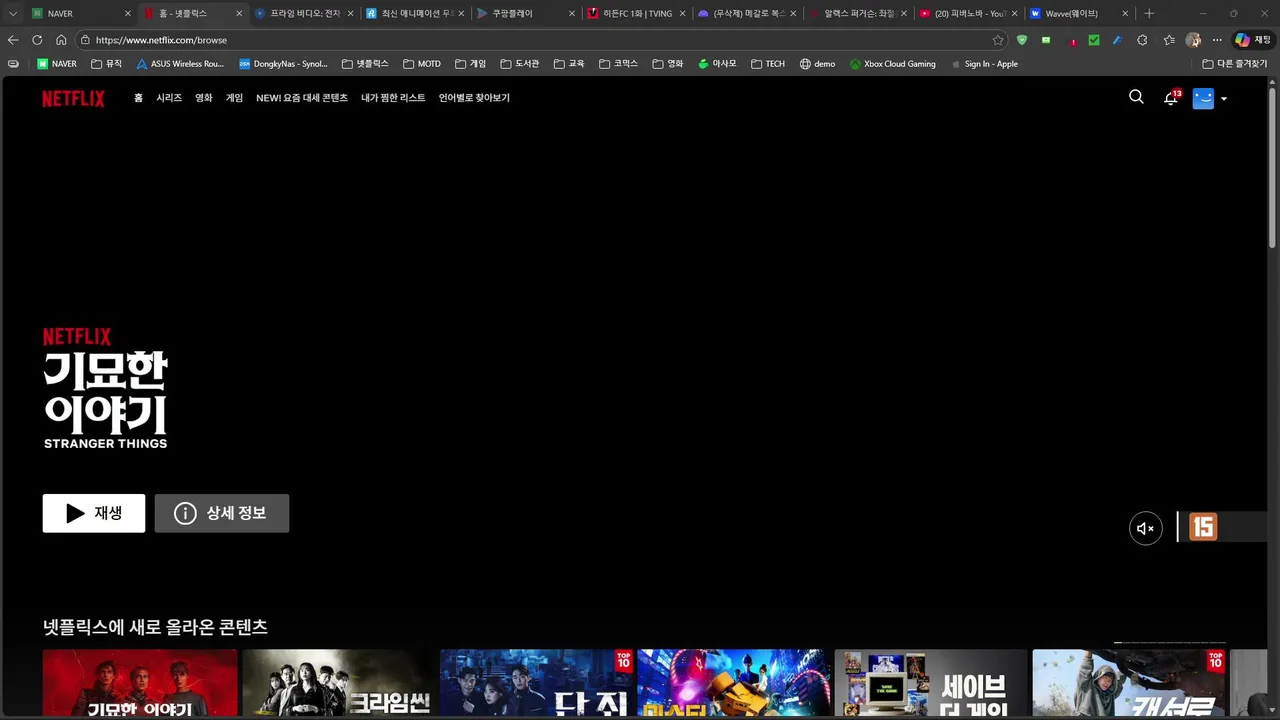Open ASUS Wireless Router bookmark
This screenshot has height=720, width=1280.
point(181,64)
